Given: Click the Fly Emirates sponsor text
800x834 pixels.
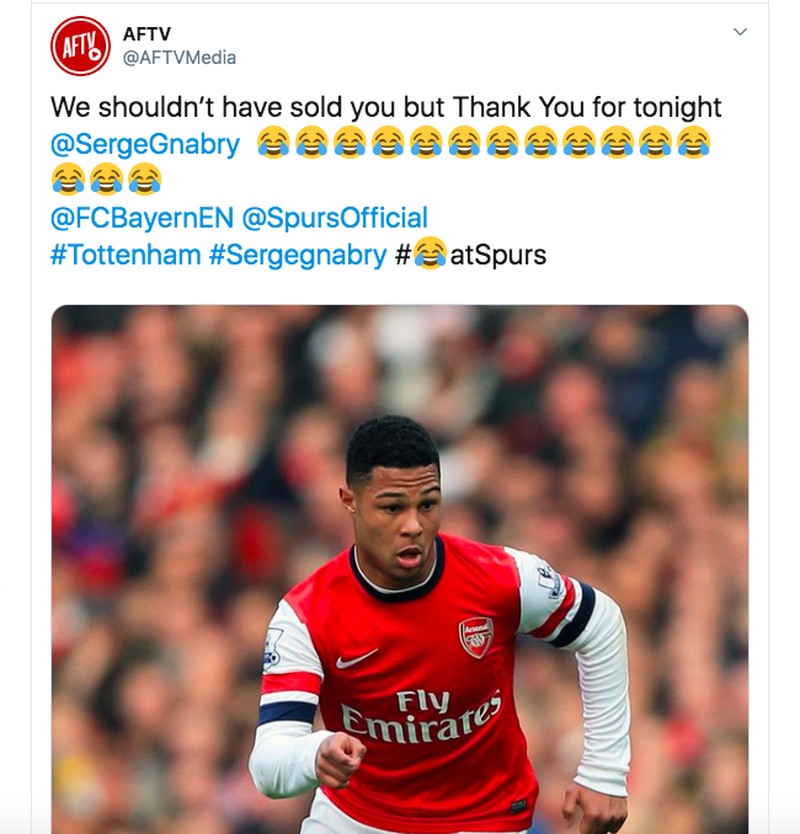Looking at the screenshot, I should pos(420,712).
